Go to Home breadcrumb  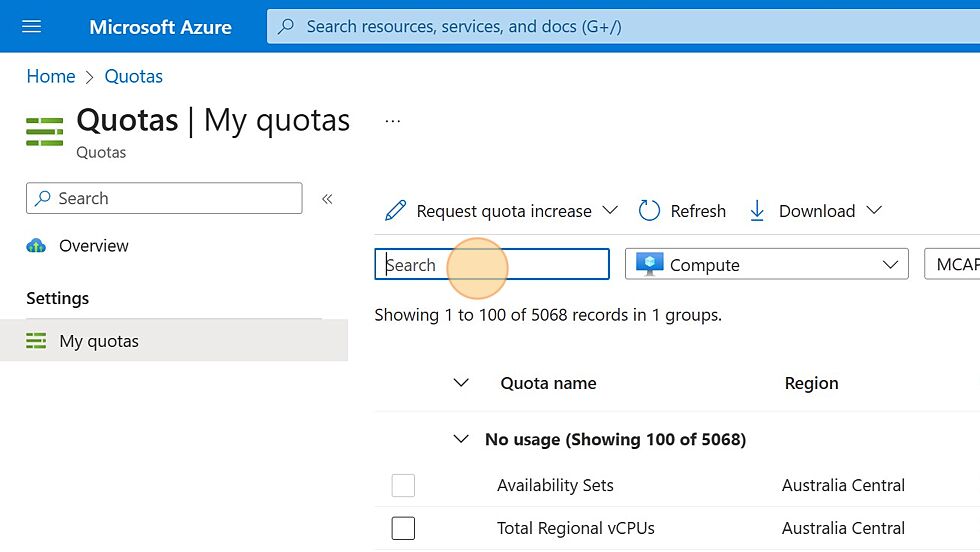51,76
